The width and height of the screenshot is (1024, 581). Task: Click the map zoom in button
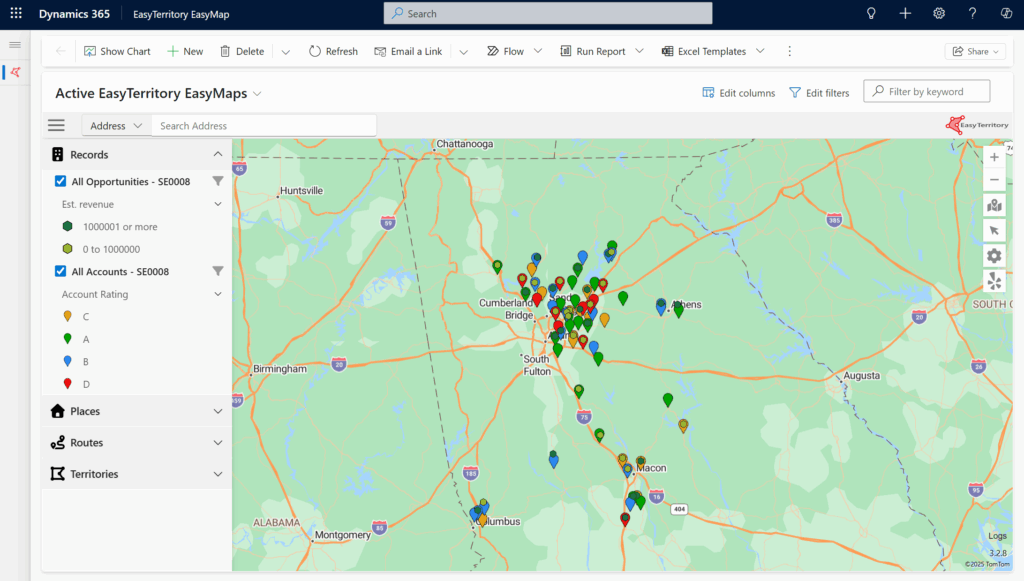tap(993, 157)
